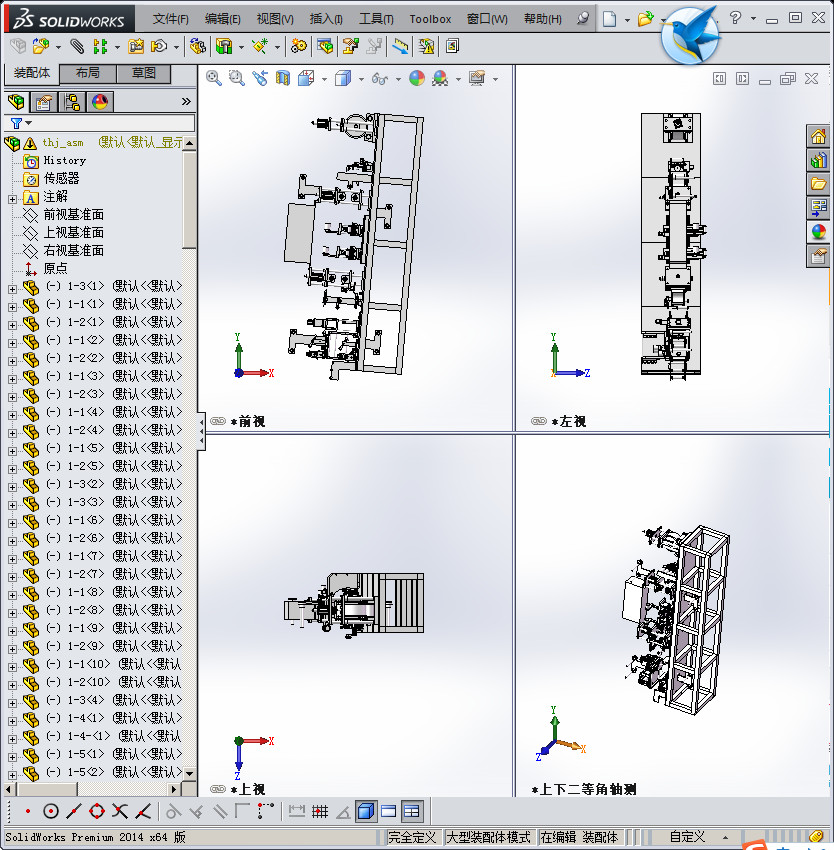Click the Hide/Show Items glasses icon

click(x=380, y=79)
